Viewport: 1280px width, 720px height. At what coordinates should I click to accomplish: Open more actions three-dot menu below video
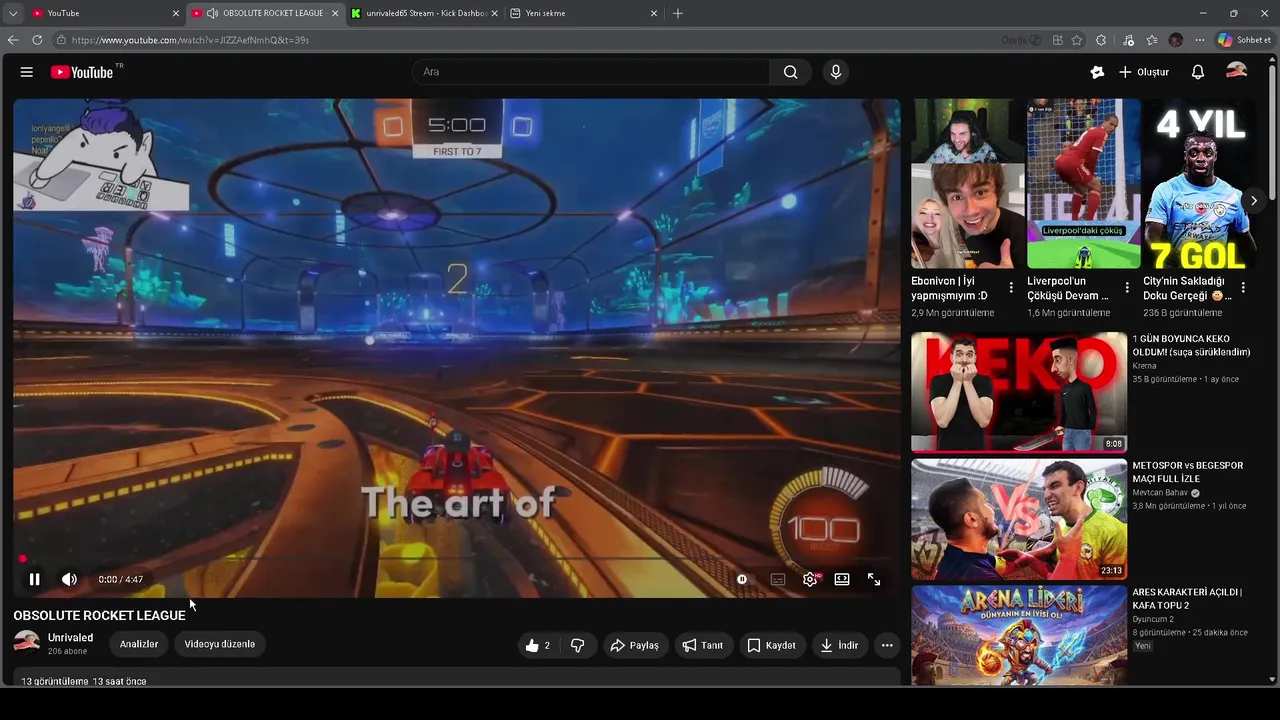pyautogui.click(x=887, y=645)
